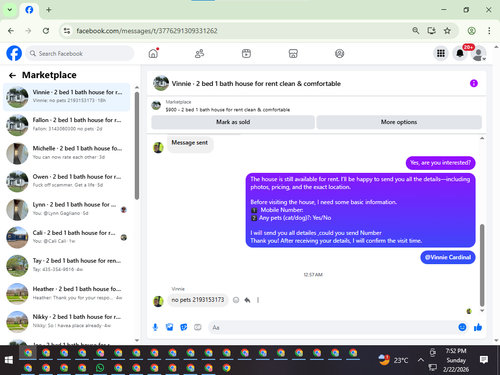Open the Windows notification center icon
Viewport: 500px width, 375px height.
pos(484,359)
